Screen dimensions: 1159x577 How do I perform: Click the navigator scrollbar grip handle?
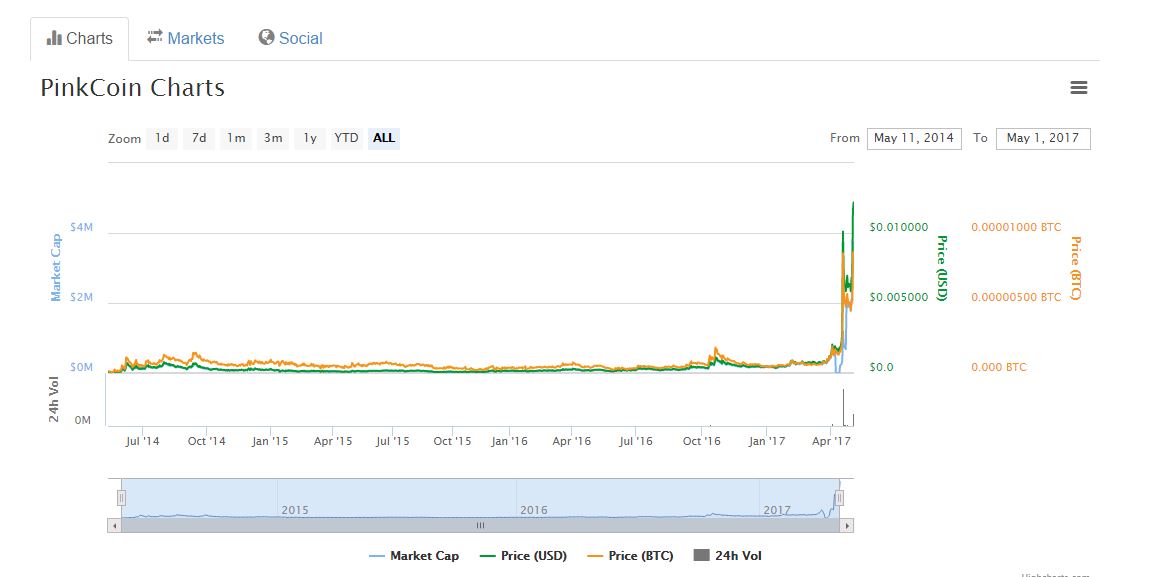[x=480, y=526]
